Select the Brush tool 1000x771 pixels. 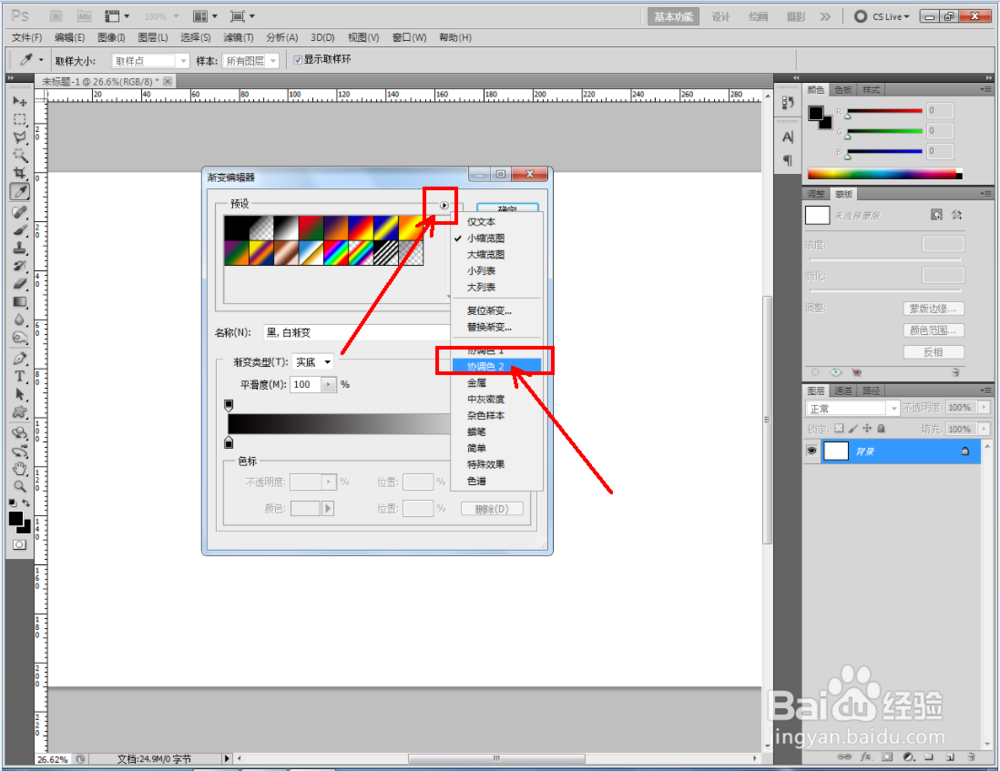[20, 230]
